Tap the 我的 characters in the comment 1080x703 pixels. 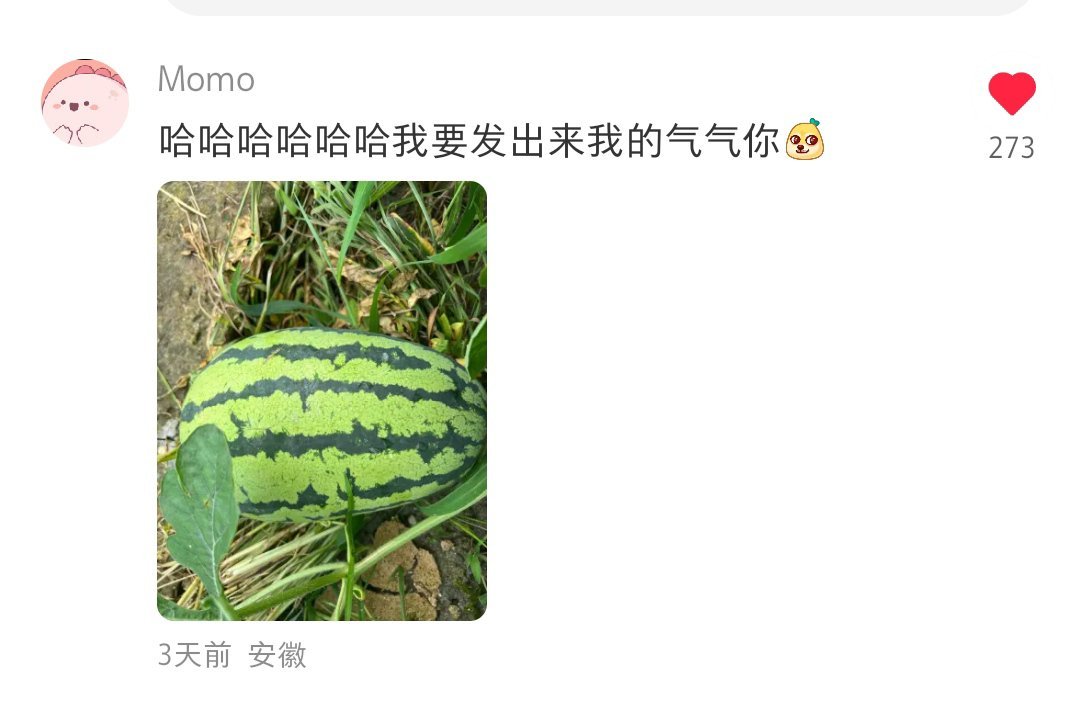pos(625,140)
